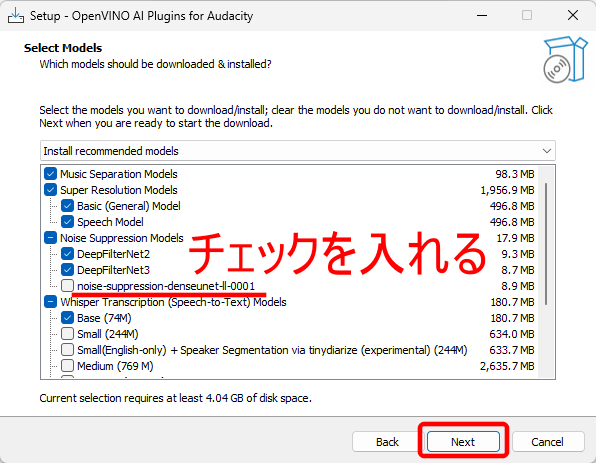Click the setup installer icon in title bar

(16, 16)
